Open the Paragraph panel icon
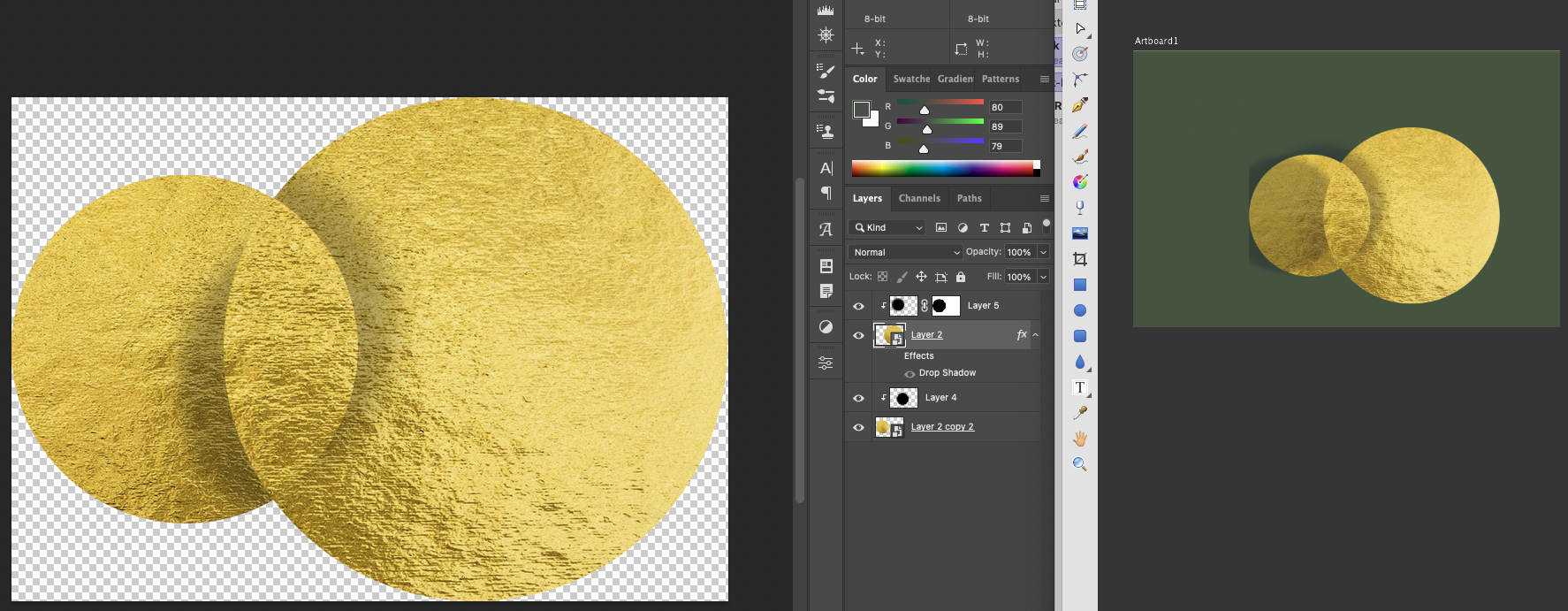 click(826, 193)
